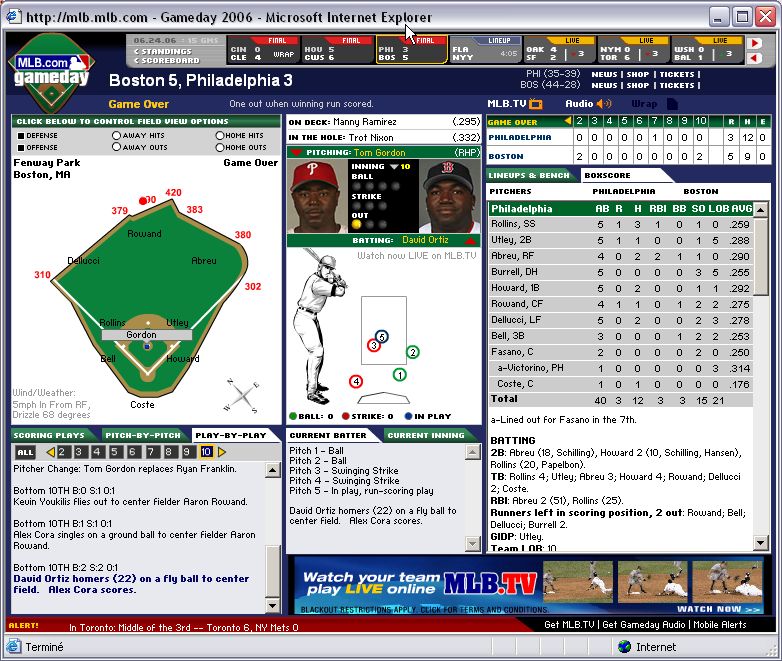Viewport: 782px width, 661px height.
Task: Click scoreboard scroll left red arrow
Action: [x=756, y=58]
